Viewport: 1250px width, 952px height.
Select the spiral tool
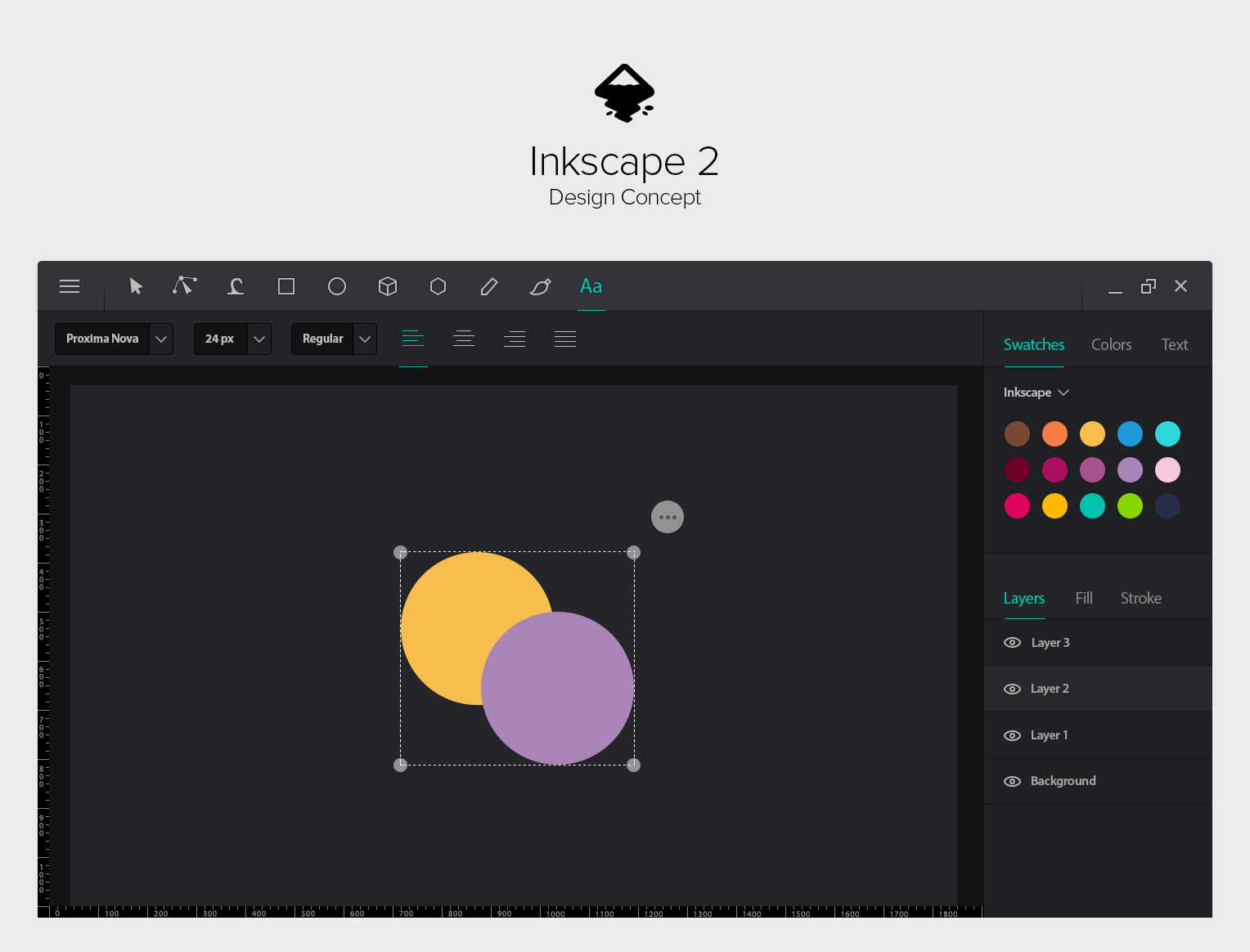tap(236, 286)
